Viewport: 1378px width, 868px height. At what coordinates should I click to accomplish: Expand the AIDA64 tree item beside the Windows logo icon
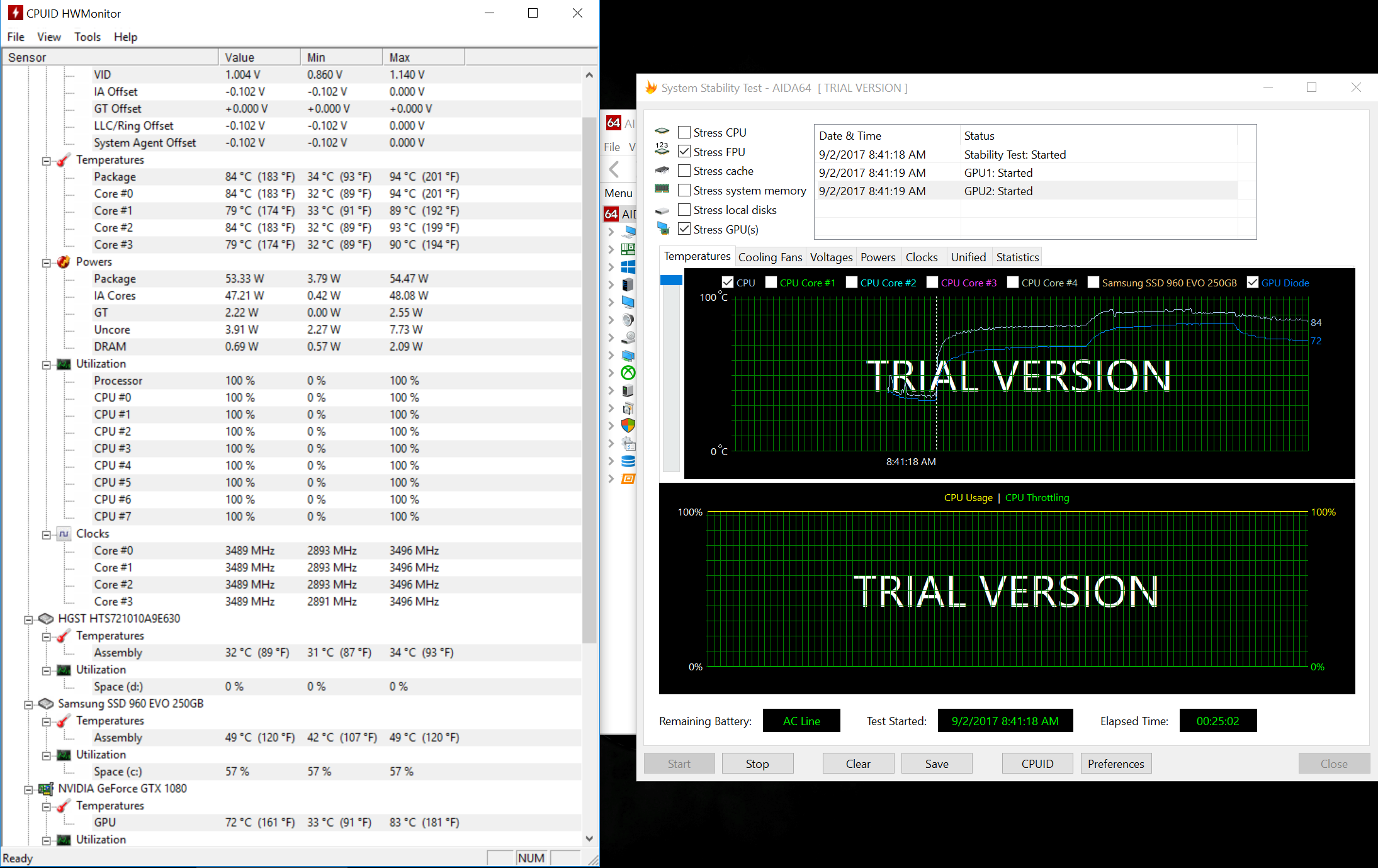[x=611, y=267]
